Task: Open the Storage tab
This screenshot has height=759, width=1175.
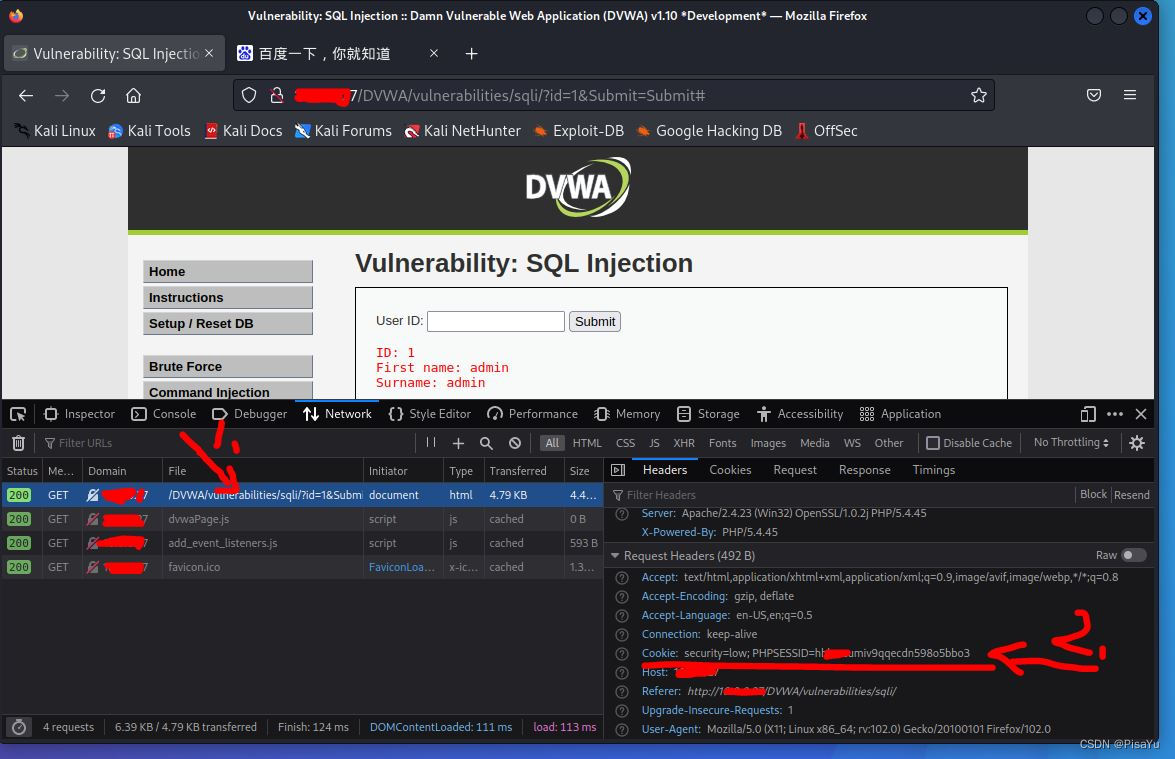Action: 708,414
